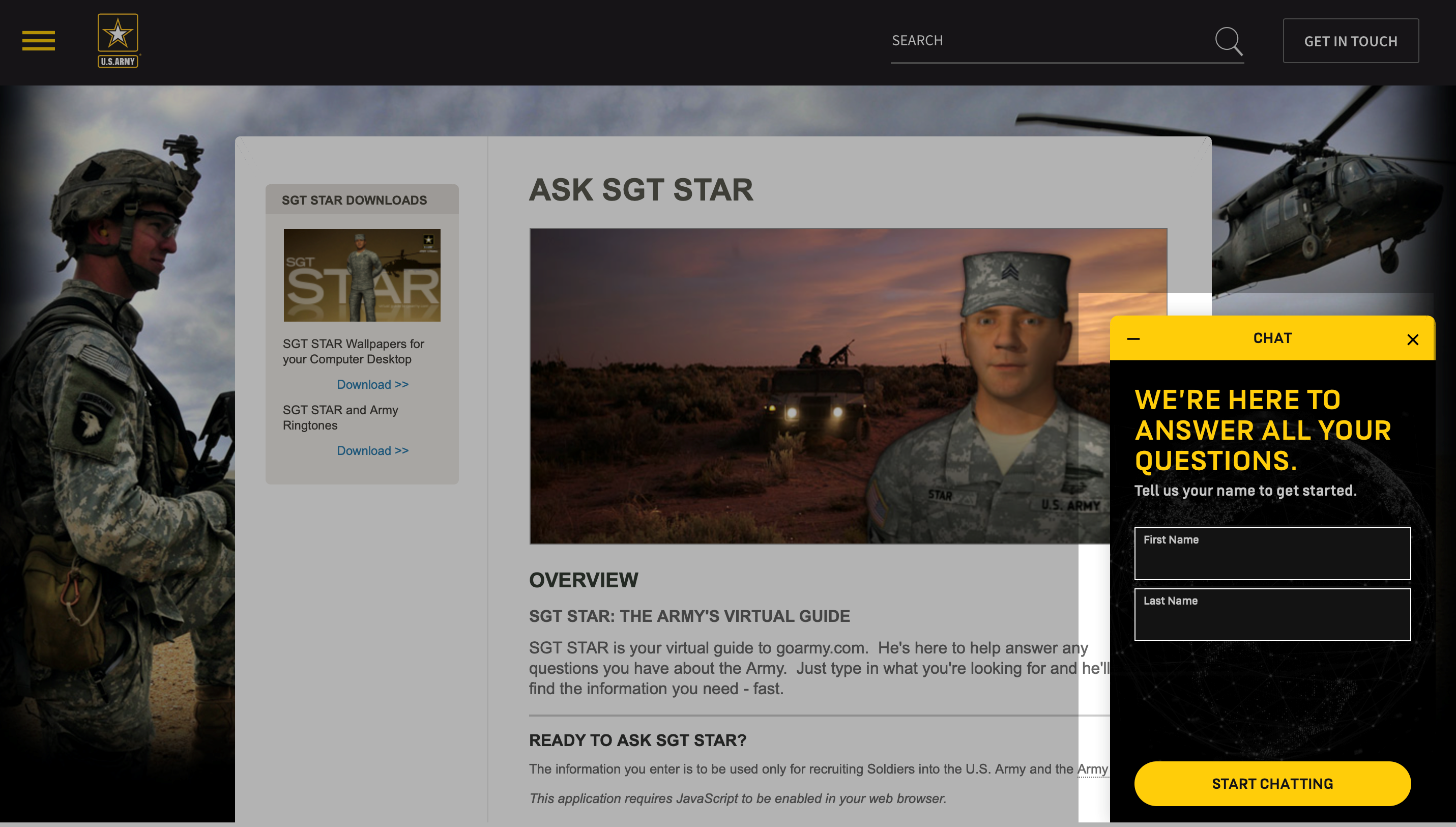The height and width of the screenshot is (827, 1456).
Task: Click the Army ringtones Download link
Action: pyautogui.click(x=372, y=449)
